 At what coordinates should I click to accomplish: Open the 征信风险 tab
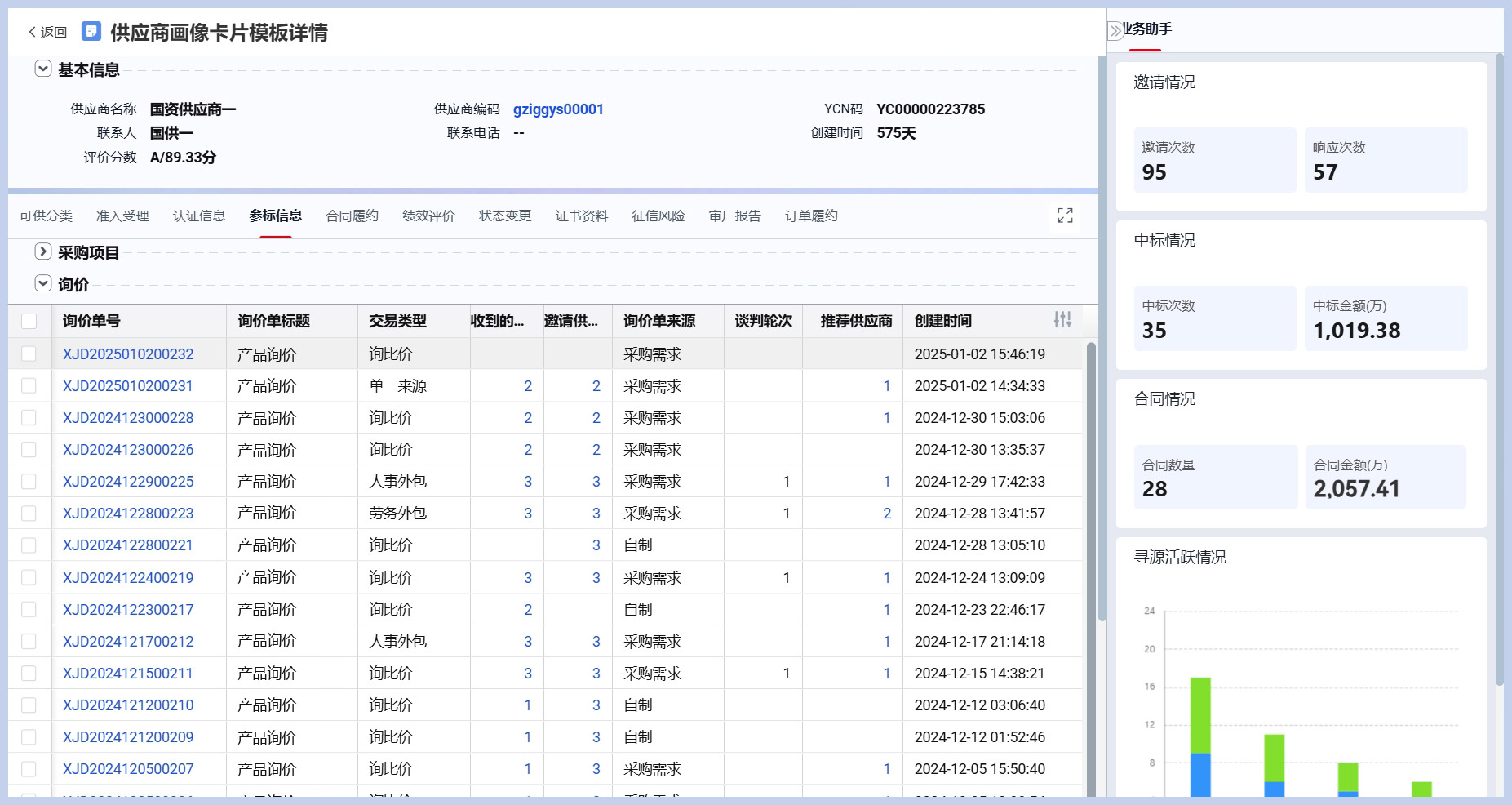(658, 216)
